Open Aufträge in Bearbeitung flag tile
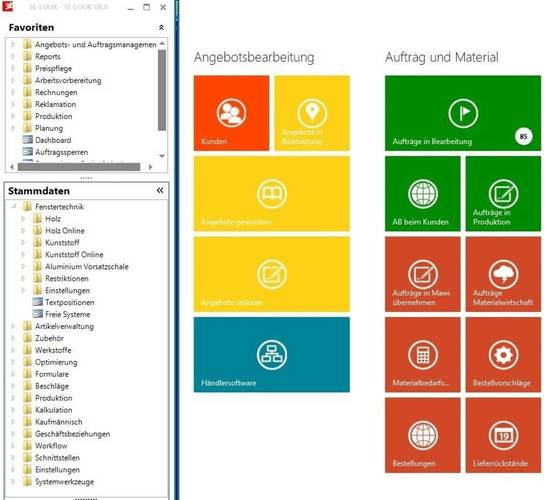560x500 pixels. point(462,113)
